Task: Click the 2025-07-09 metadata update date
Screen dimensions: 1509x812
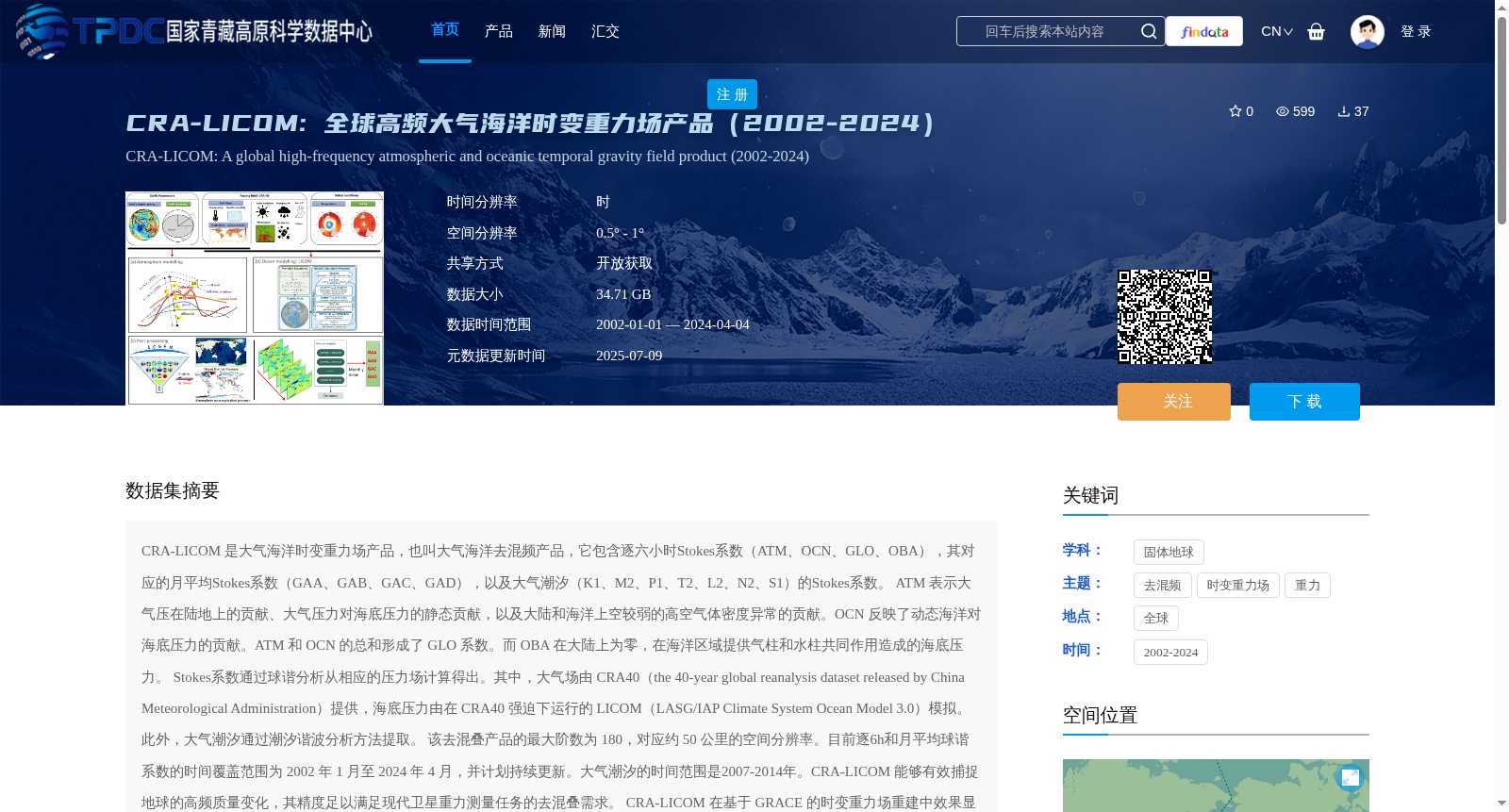Action: [629, 356]
